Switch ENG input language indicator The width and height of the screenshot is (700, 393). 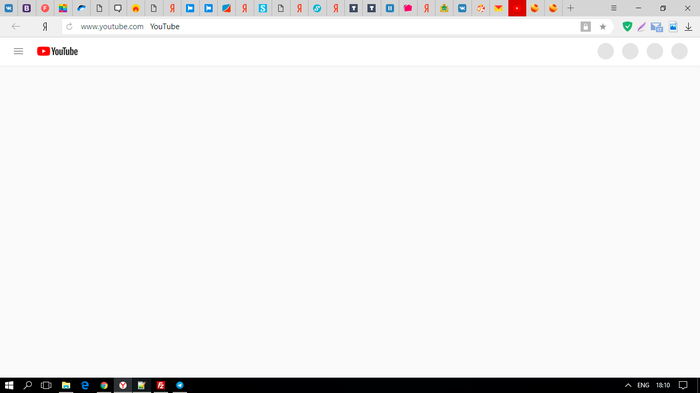[x=643, y=385]
